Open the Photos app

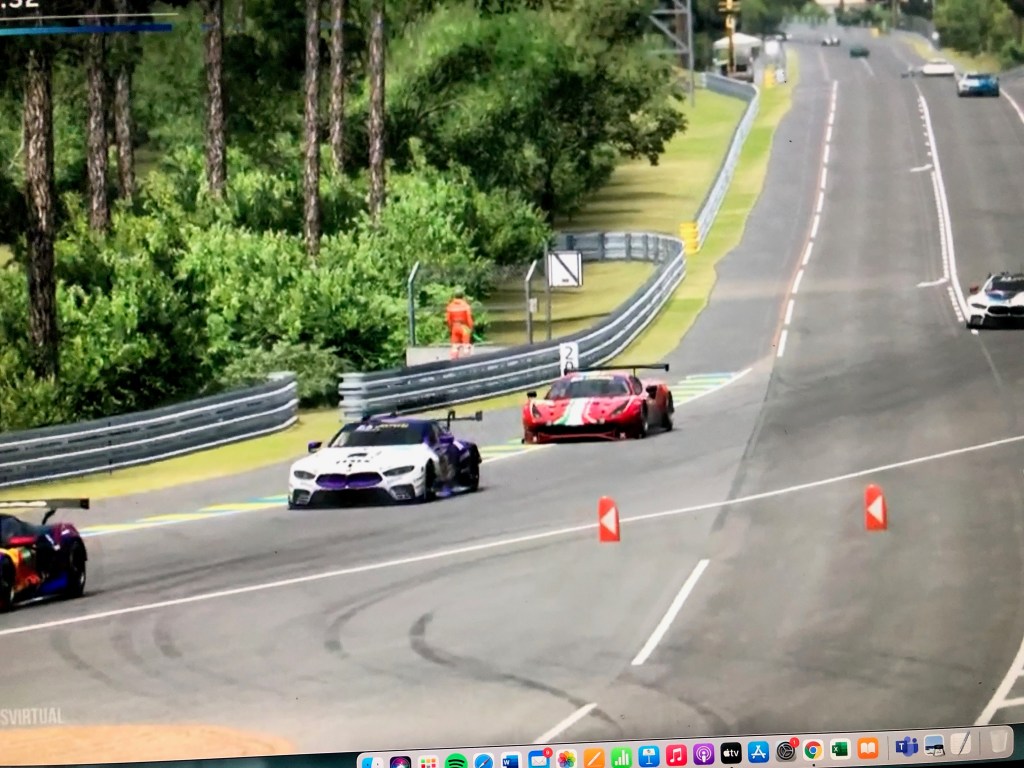click(x=566, y=759)
